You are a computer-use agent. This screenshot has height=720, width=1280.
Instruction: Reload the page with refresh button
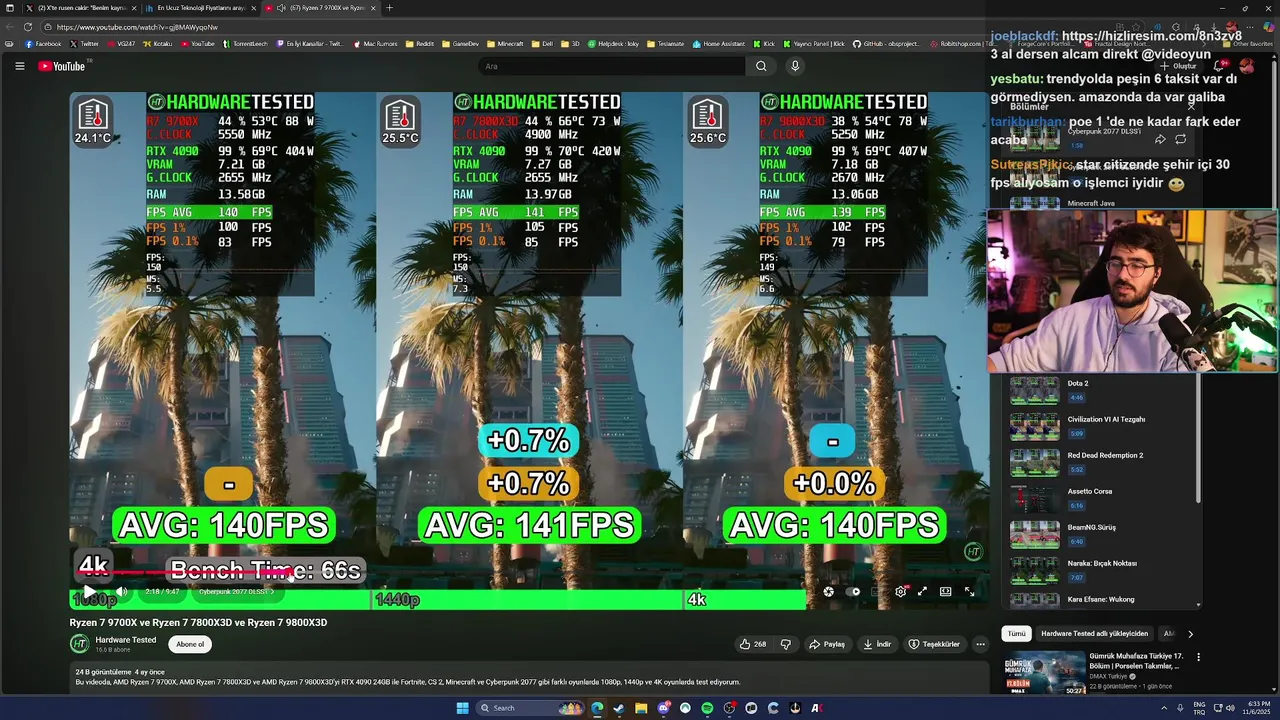[x=27, y=27]
